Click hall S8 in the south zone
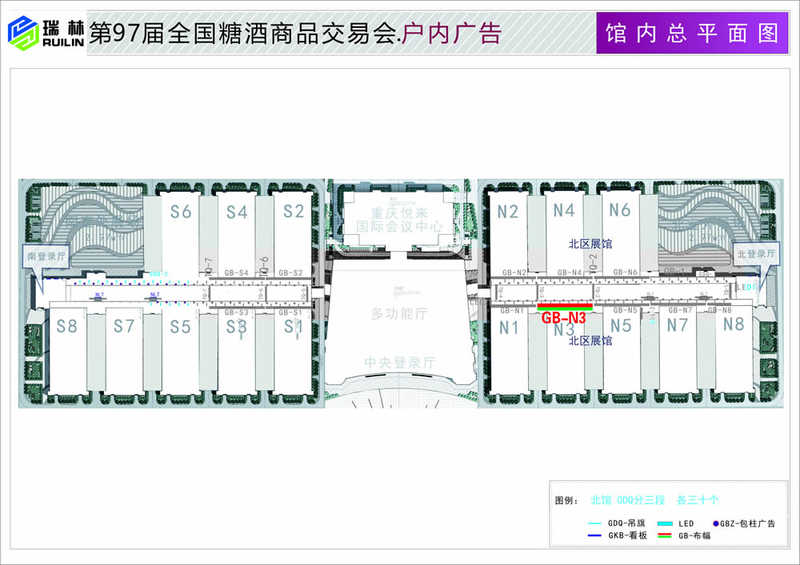800x565 pixels. tap(67, 326)
